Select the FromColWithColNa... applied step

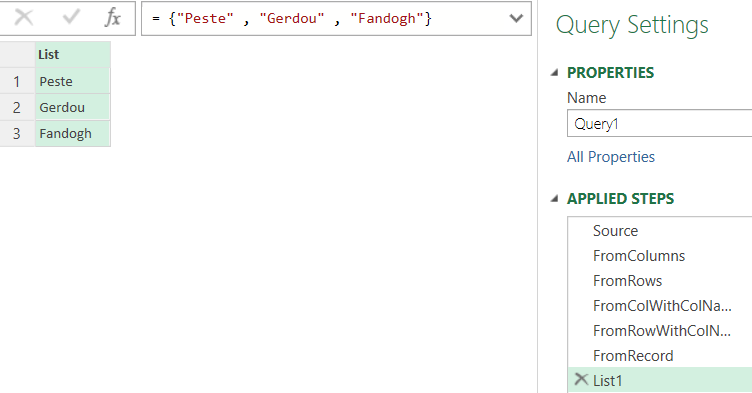pos(660,306)
